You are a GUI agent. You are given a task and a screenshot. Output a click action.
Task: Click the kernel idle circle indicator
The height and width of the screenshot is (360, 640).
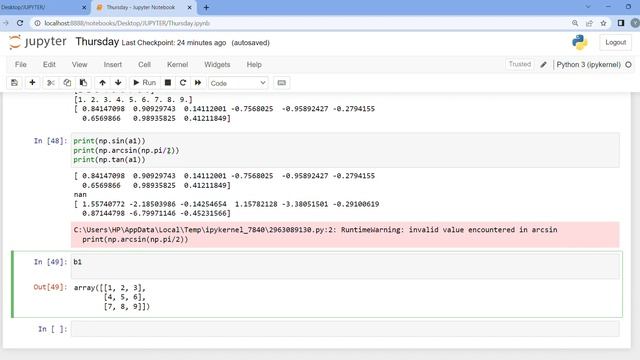point(629,64)
